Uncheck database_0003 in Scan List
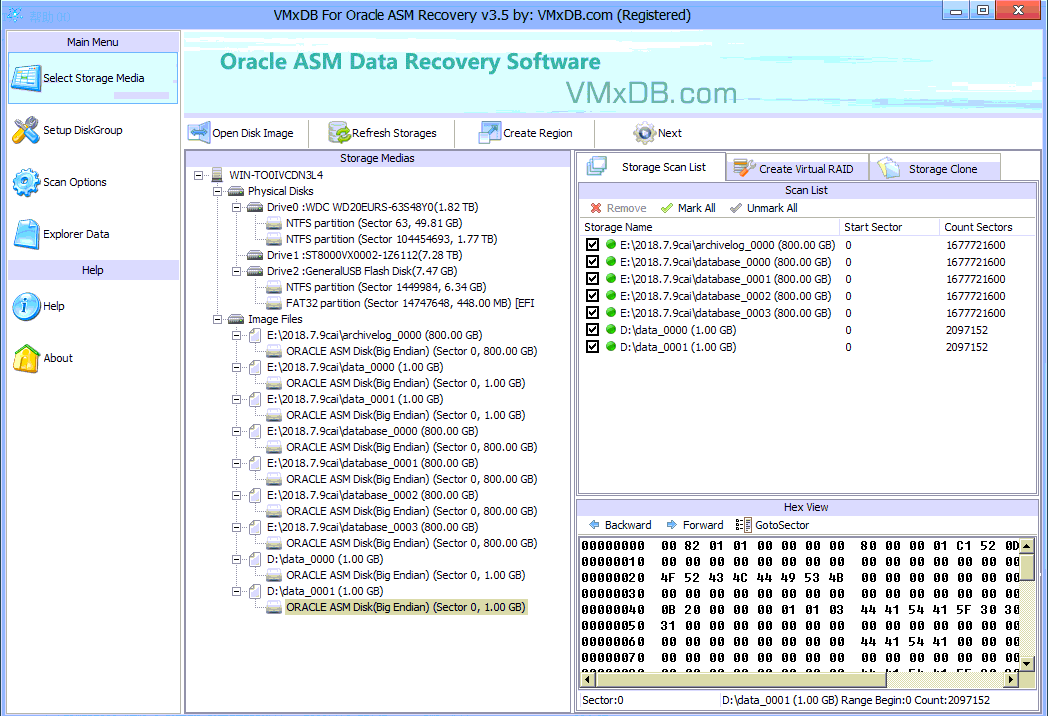Image resolution: width=1048 pixels, height=716 pixels. click(592, 313)
